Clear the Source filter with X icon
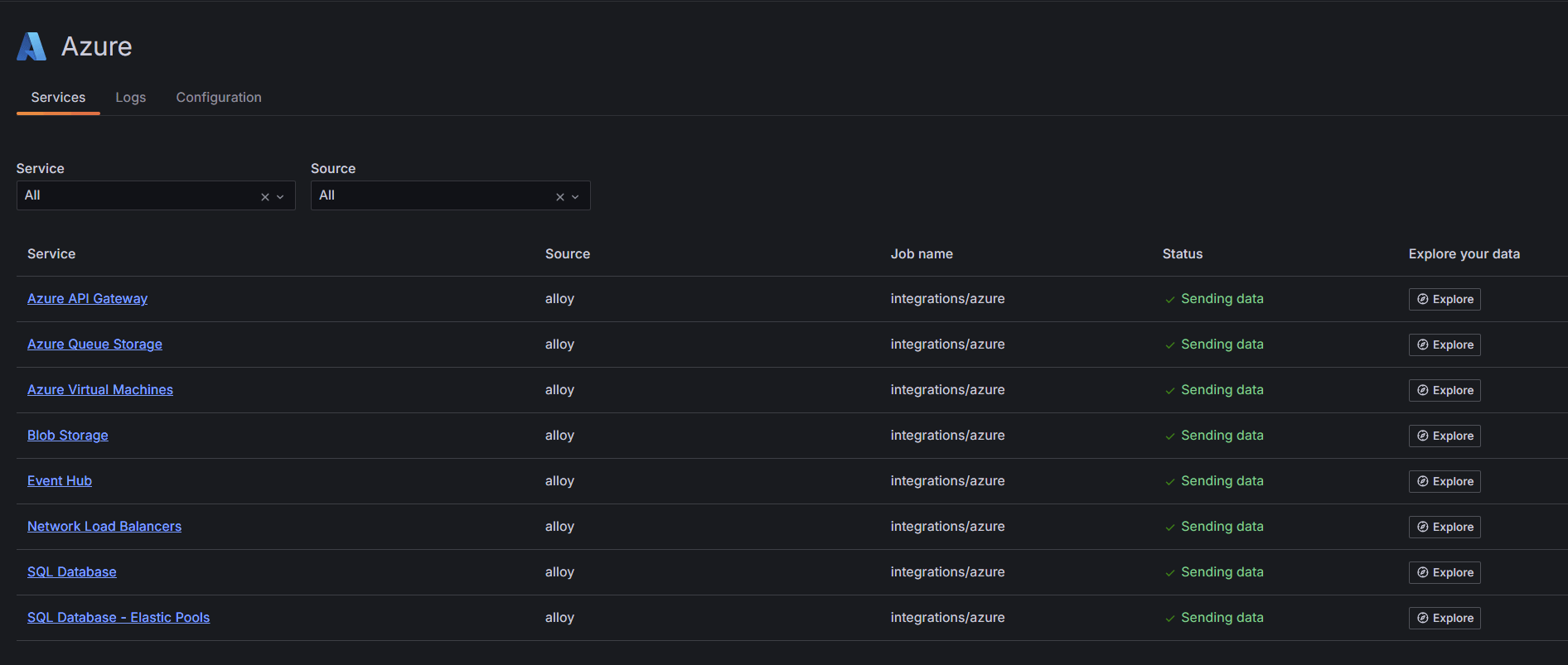This screenshot has height=665, width=1568. (560, 197)
